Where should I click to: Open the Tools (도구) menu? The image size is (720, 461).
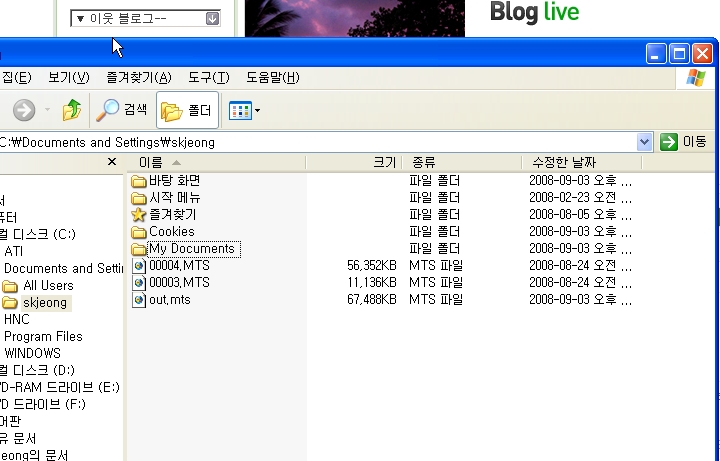pyautogui.click(x=208, y=77)
